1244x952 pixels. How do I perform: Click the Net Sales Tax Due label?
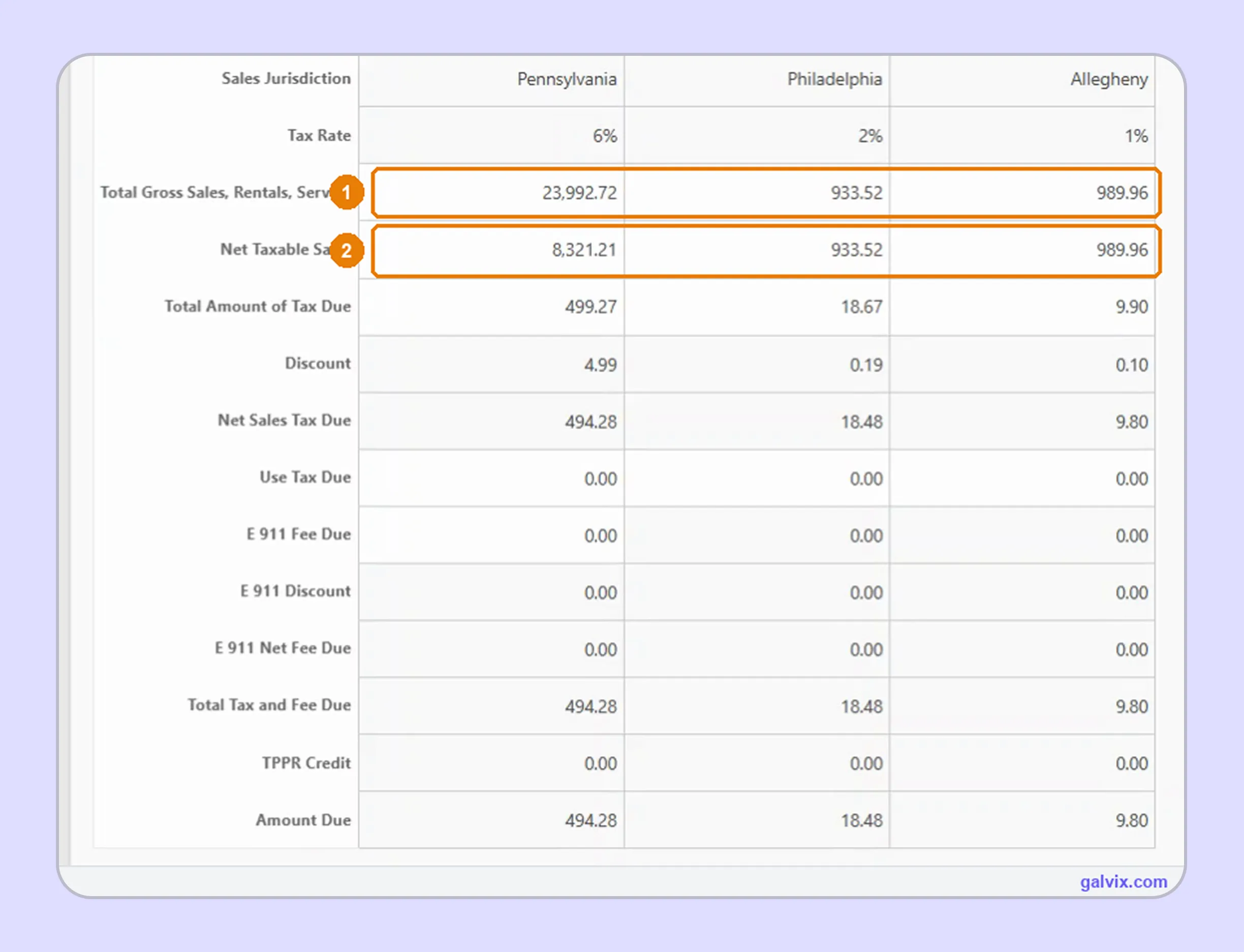[285, 420]
